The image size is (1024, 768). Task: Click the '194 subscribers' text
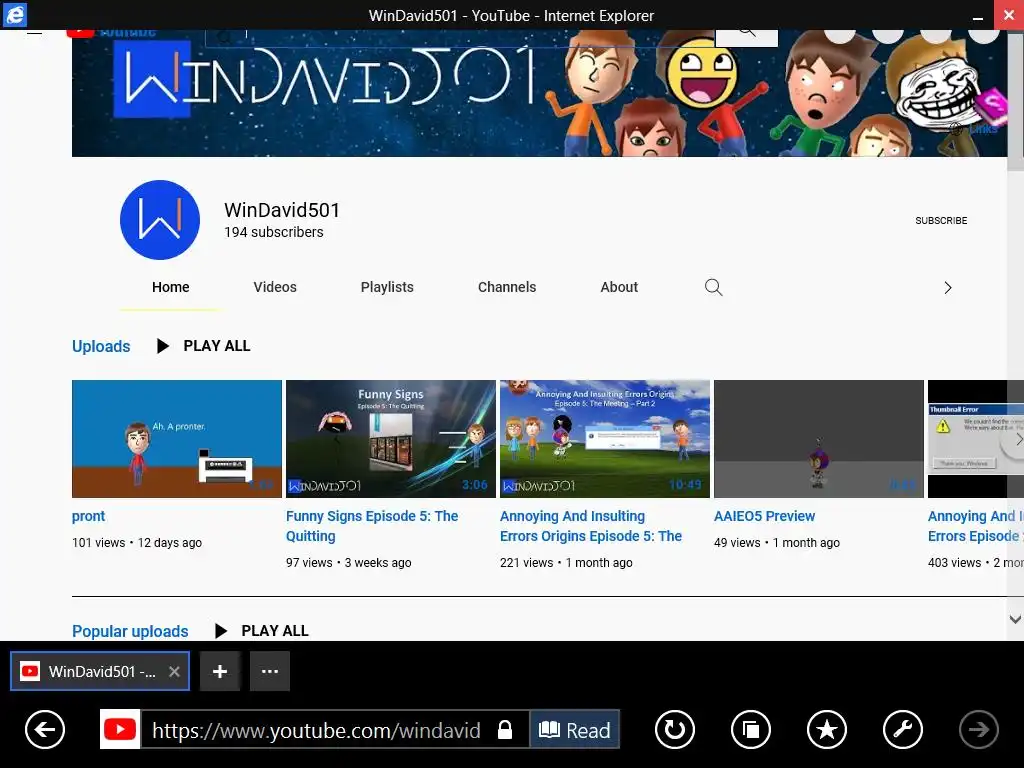point(274,232)
